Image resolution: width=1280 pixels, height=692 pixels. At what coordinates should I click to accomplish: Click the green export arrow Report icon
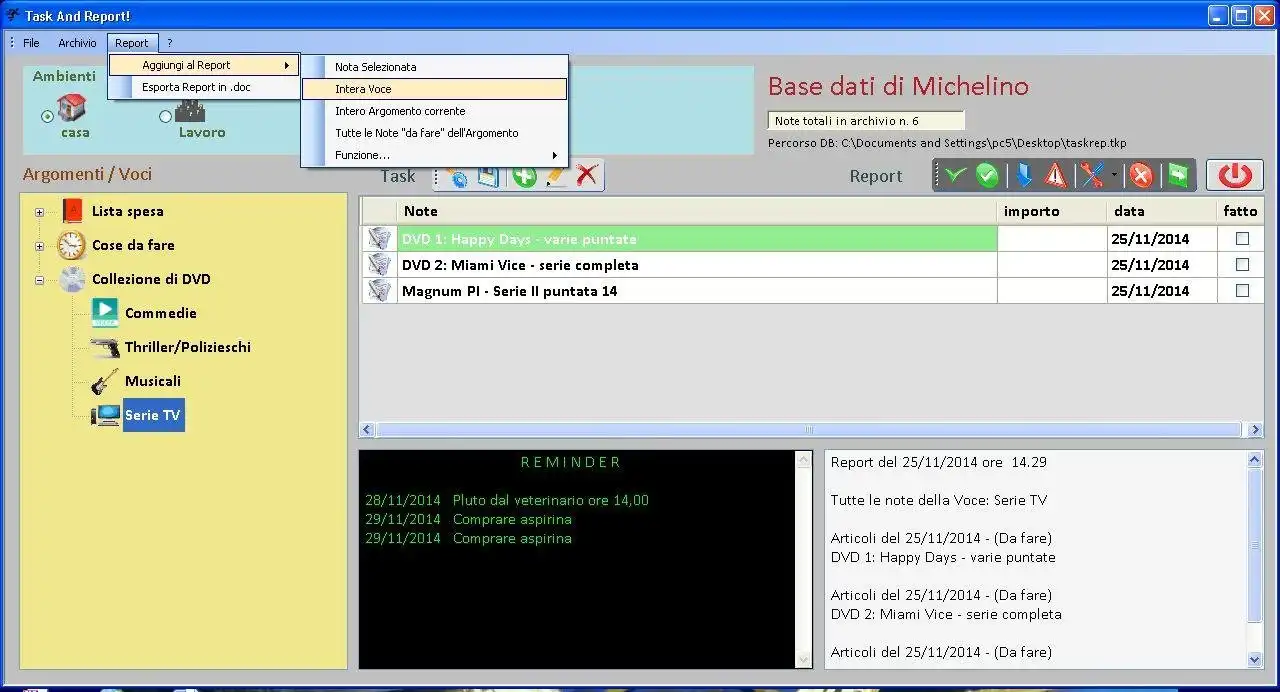[1178, 176]
